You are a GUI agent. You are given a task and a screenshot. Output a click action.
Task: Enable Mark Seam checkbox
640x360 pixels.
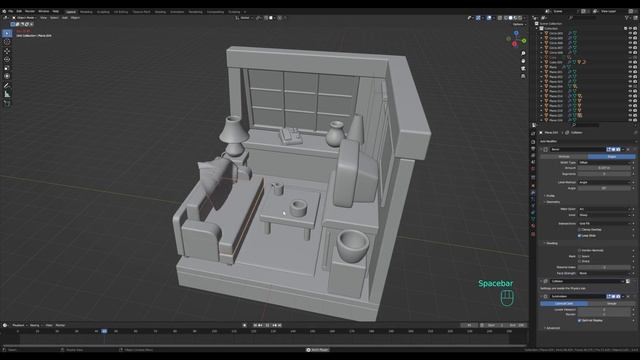pos(579,256)
